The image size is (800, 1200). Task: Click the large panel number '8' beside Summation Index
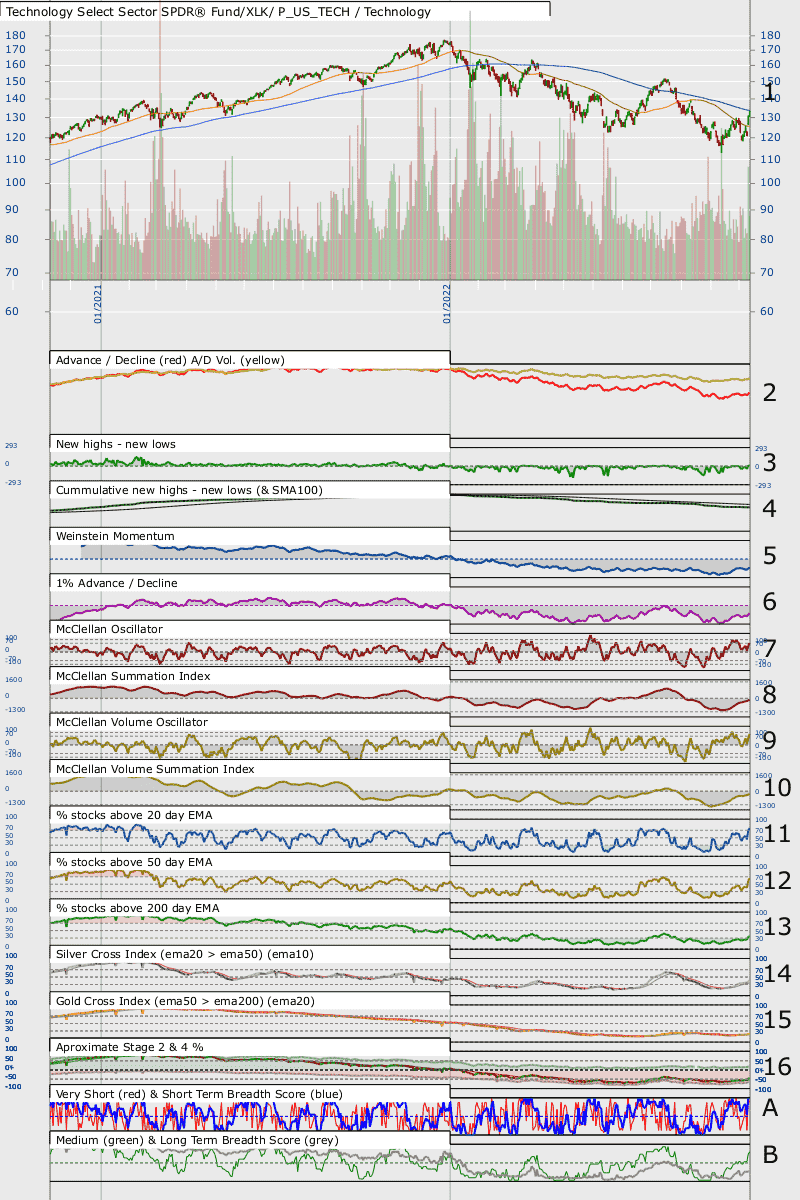769,694
